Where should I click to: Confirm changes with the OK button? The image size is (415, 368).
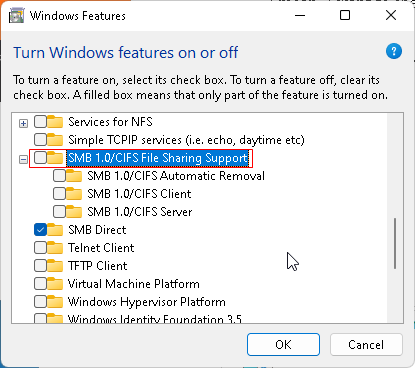click(x=283, y=345)
